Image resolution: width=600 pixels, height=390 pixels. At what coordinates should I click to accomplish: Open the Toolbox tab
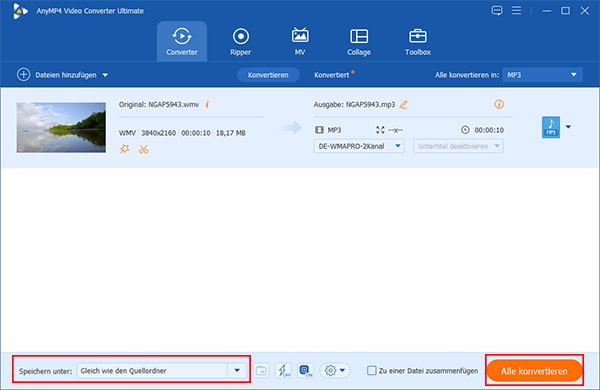pos(417,41)
